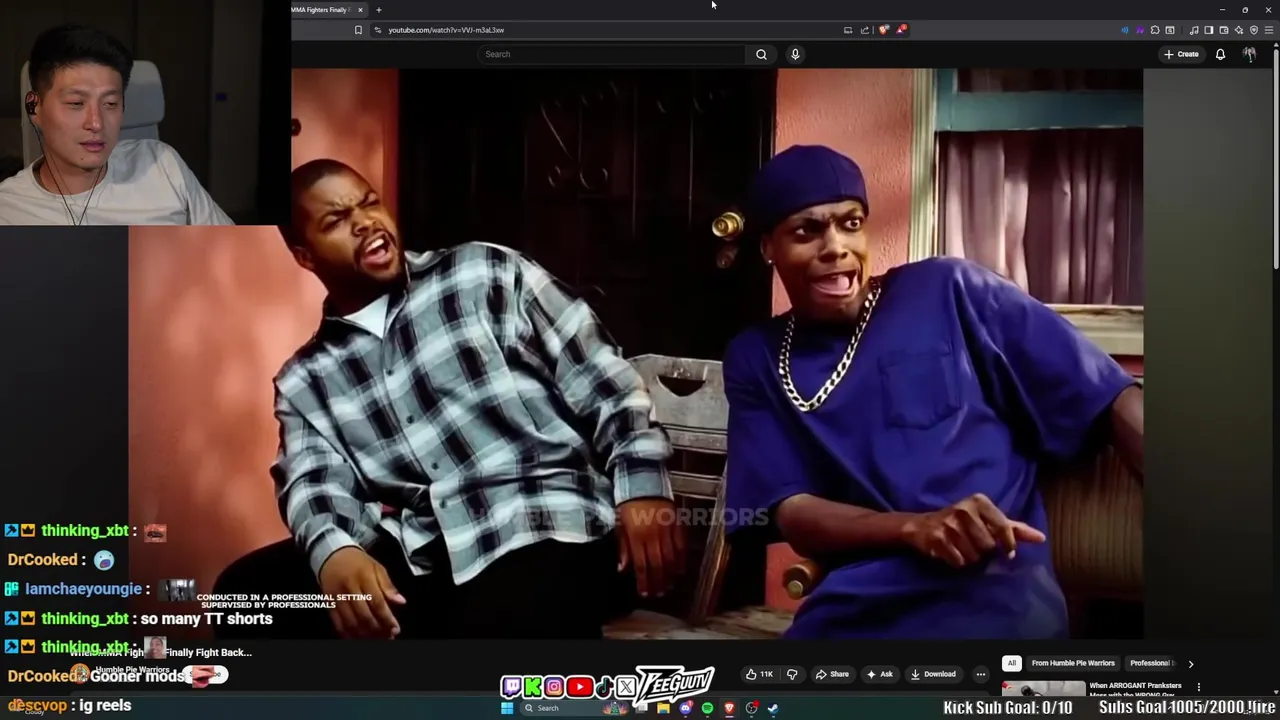This screenshot has height=720, width=1280.
Task: Open the YouTube account avatar menu
Action: coord(1249,54)
